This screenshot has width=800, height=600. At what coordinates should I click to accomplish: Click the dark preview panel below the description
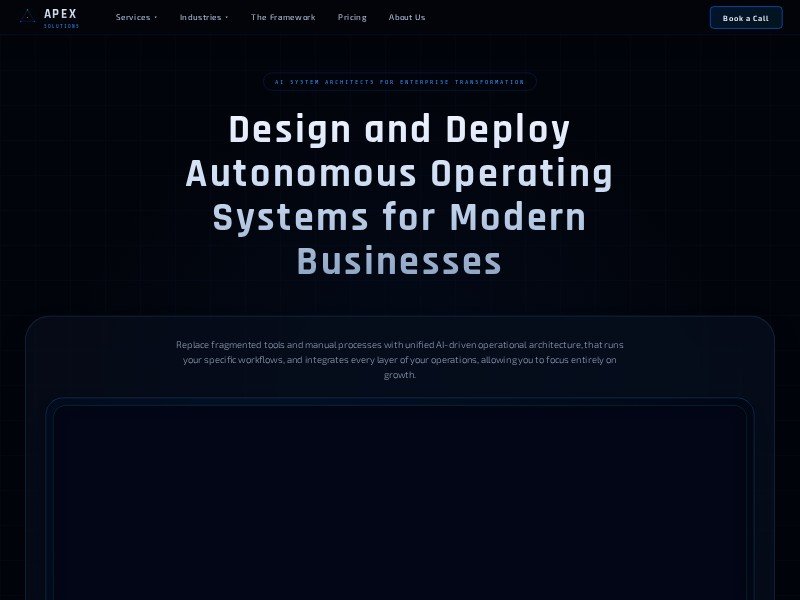[x=400, y=500]
